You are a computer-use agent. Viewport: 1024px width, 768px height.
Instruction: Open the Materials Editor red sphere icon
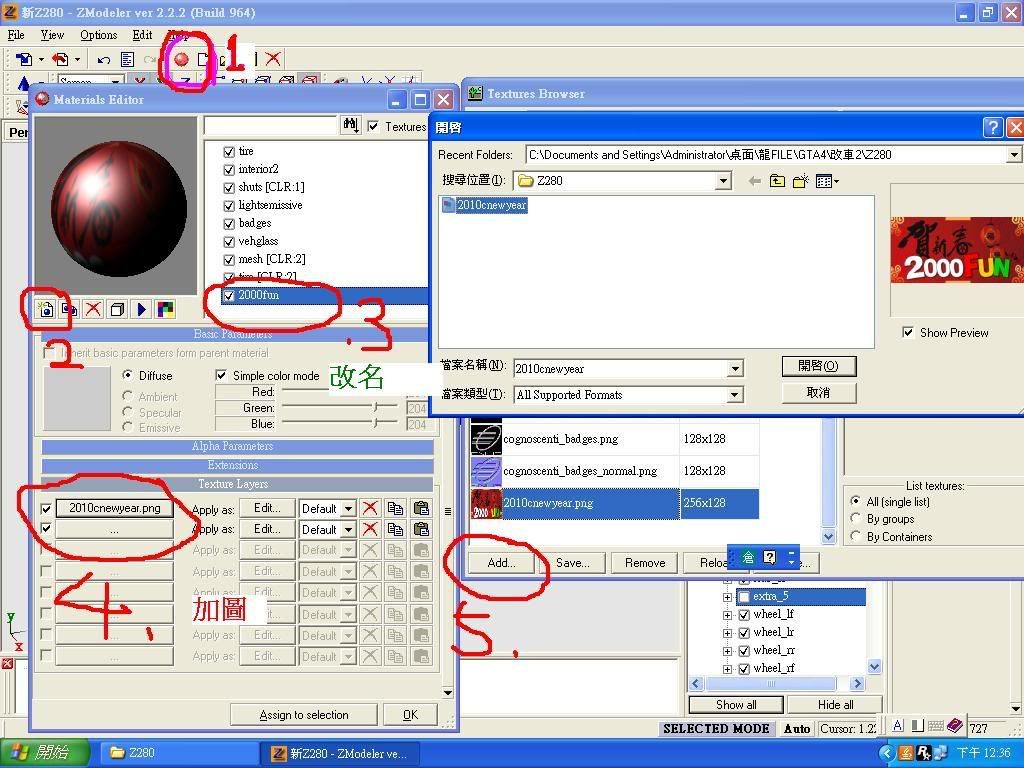(x=181, y=59)
